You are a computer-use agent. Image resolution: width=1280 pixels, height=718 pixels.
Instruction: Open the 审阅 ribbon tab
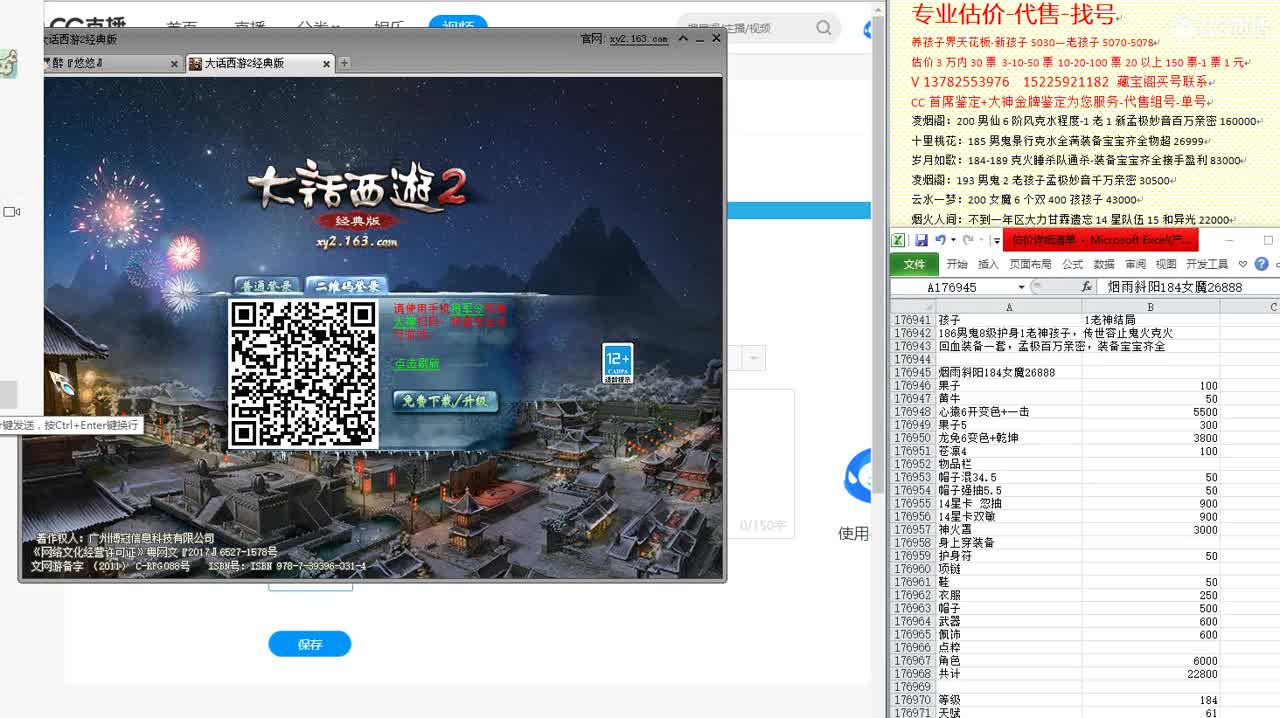coord(1135,264)
